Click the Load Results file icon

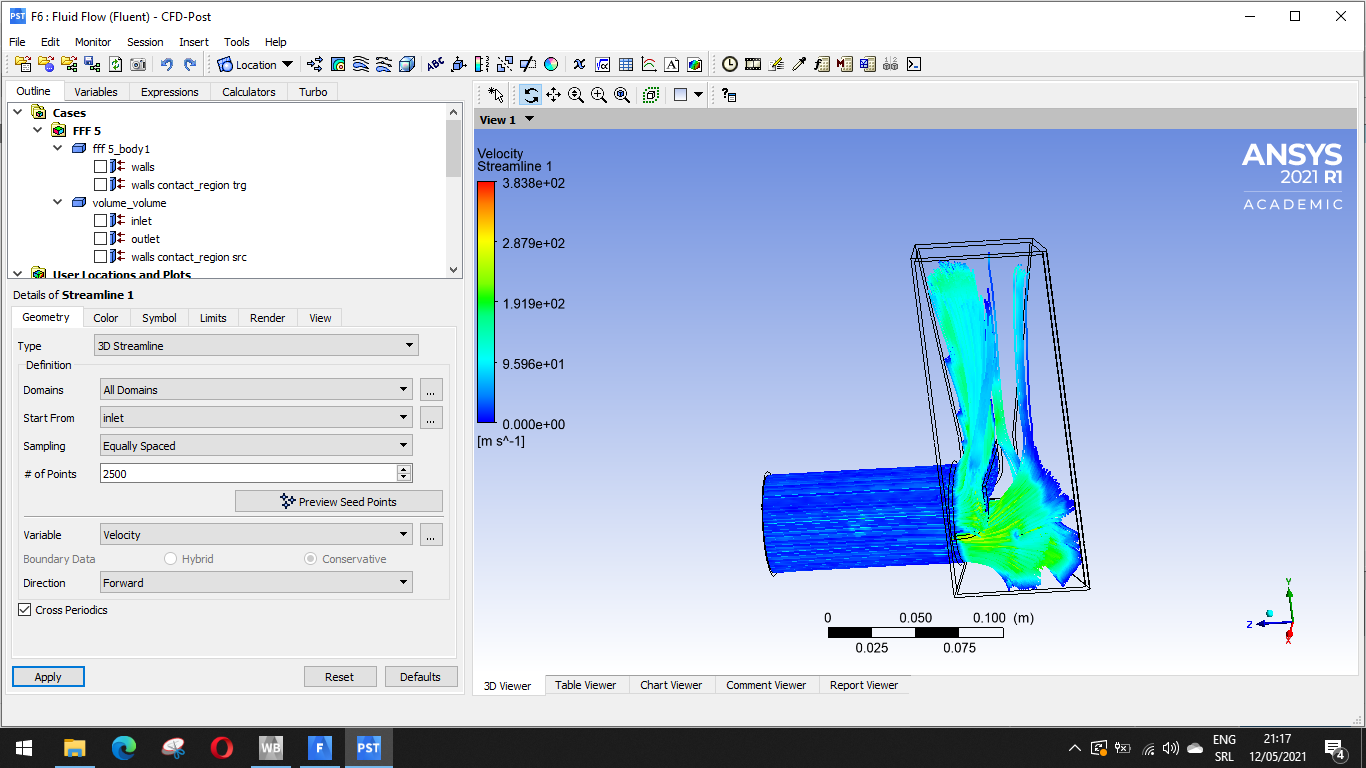point(21,64)
